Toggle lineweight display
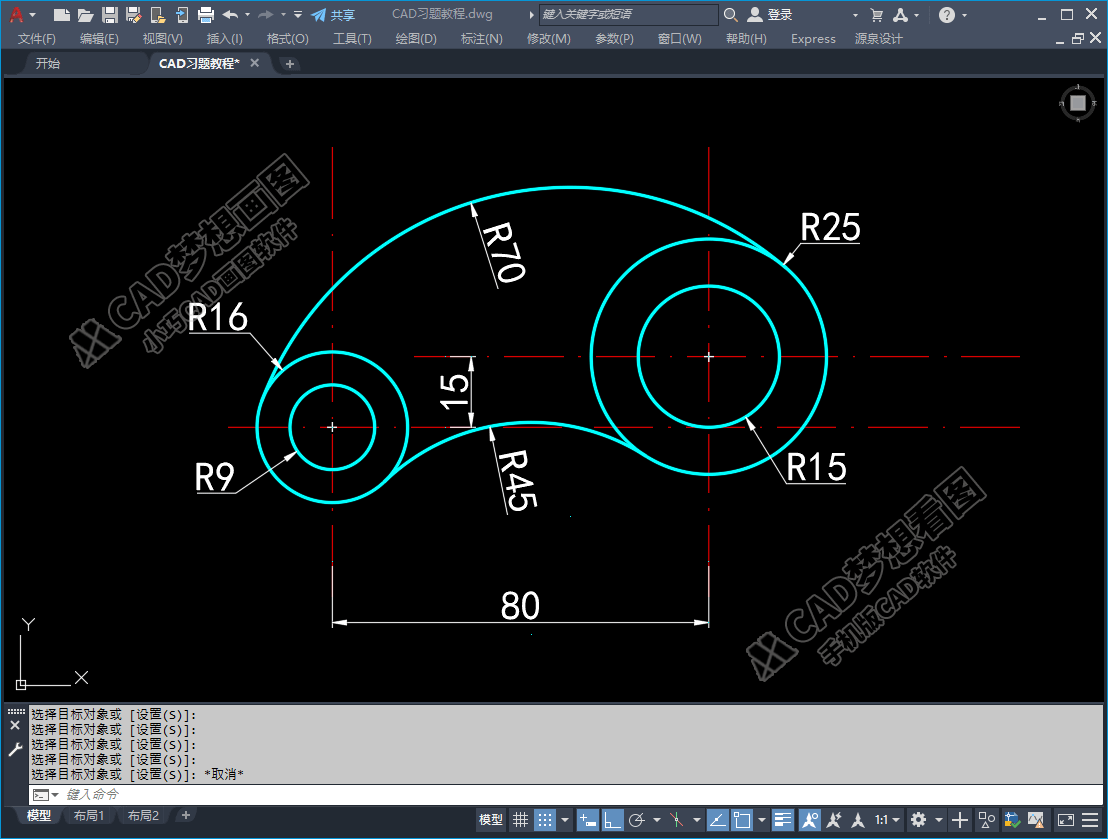Screen dimensions: 1108x839 click(782, 820)
